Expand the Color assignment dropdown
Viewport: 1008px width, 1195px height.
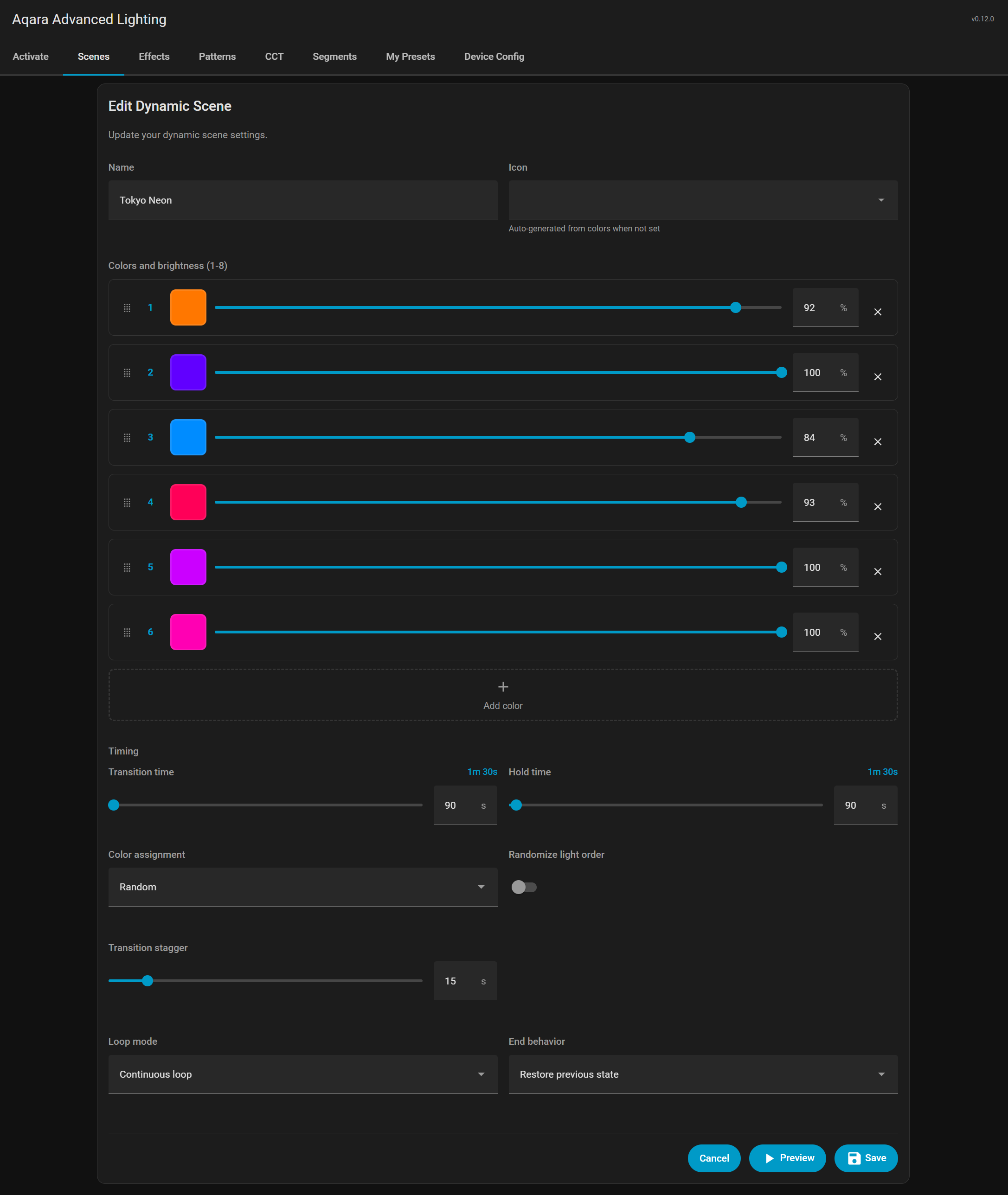(x=302, y=887)
